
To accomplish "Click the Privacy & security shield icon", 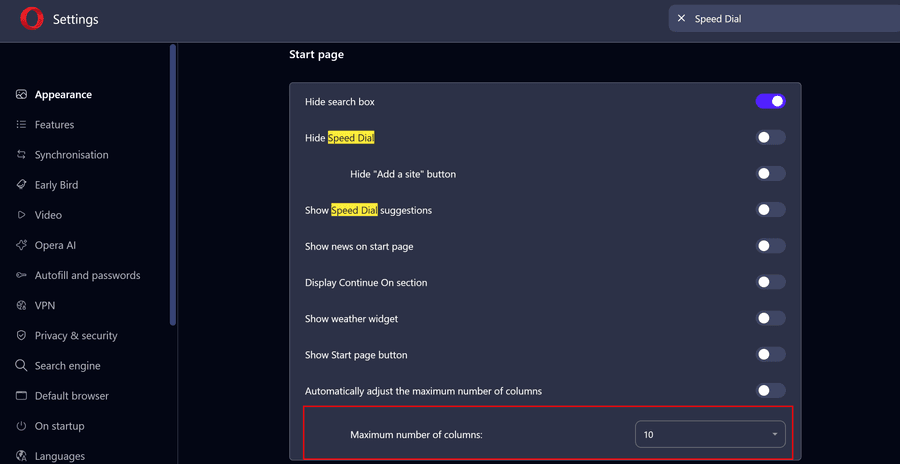I will [x=21, y=335].
